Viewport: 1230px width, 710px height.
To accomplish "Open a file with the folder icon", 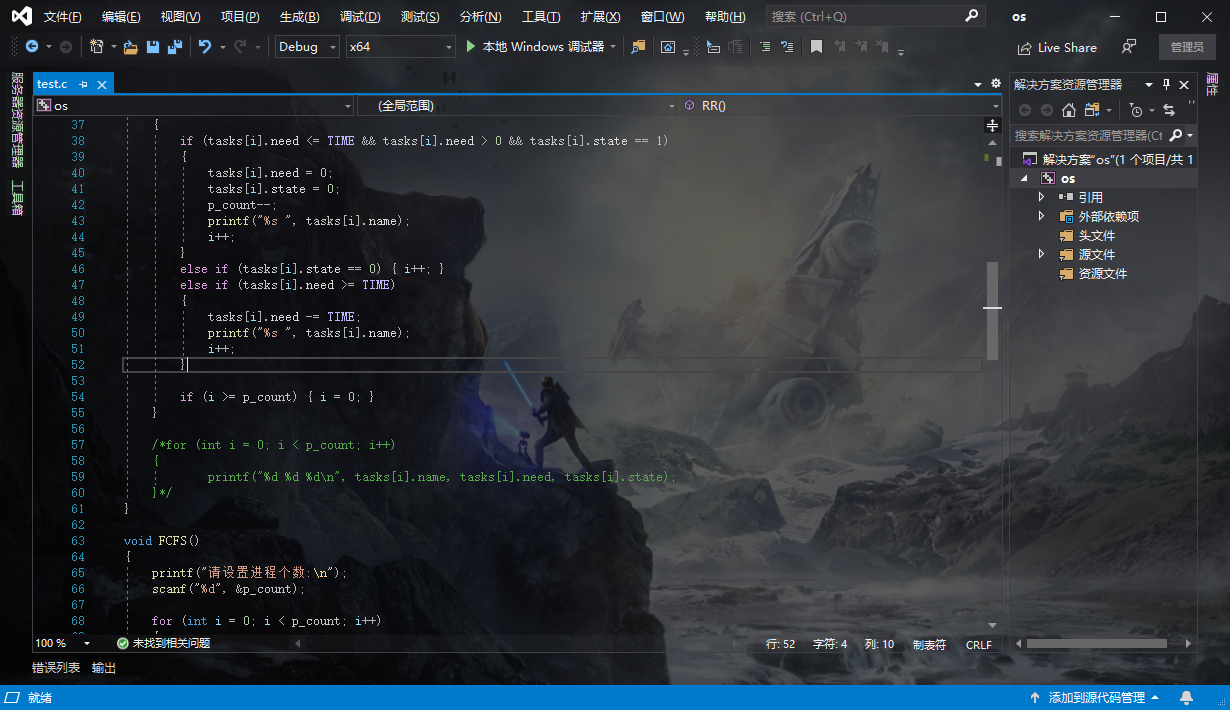I will coord(131,47).
